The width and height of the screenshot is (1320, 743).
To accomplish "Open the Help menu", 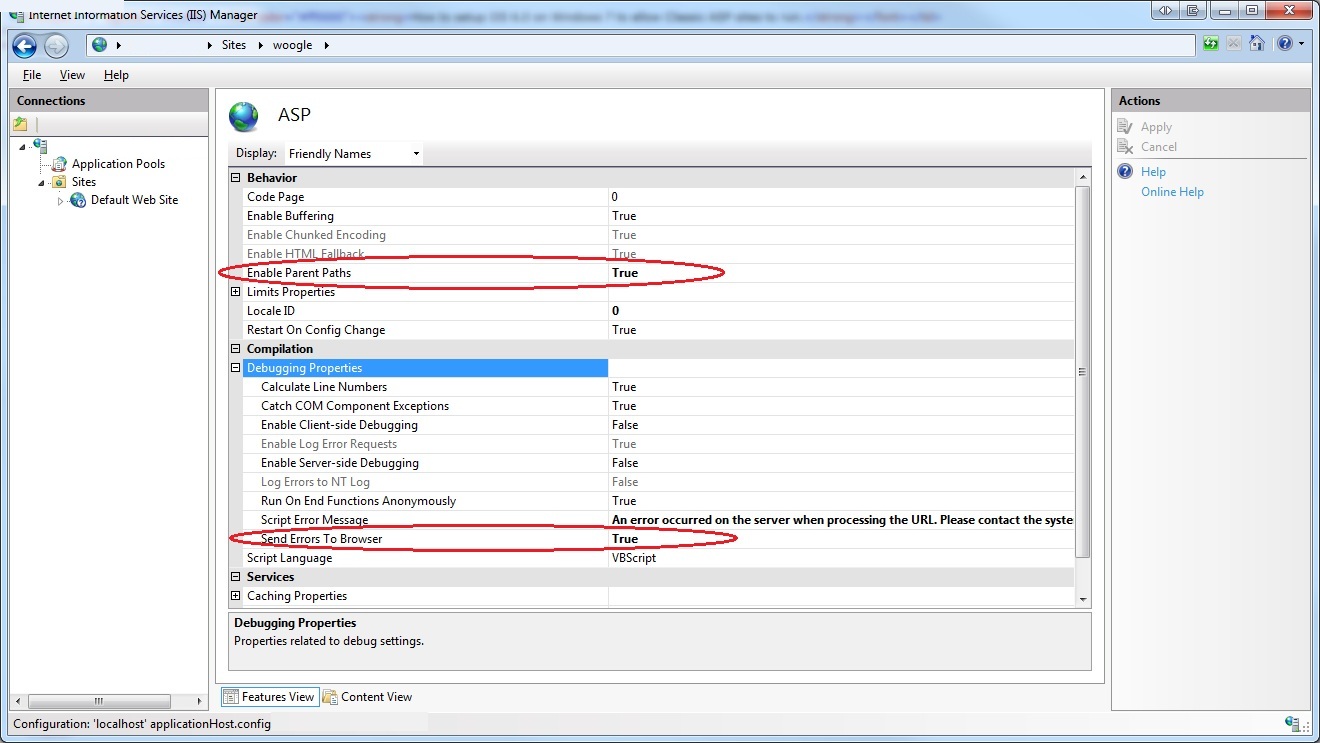I will (x=116, y=75).
